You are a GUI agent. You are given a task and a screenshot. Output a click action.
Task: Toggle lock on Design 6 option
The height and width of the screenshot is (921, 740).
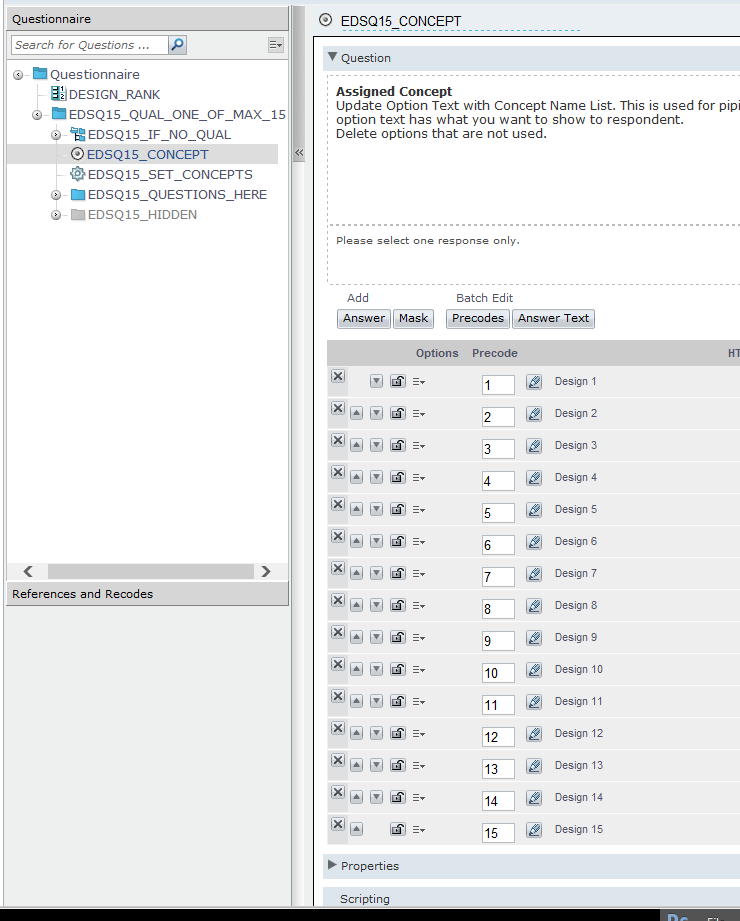(398, 542)
